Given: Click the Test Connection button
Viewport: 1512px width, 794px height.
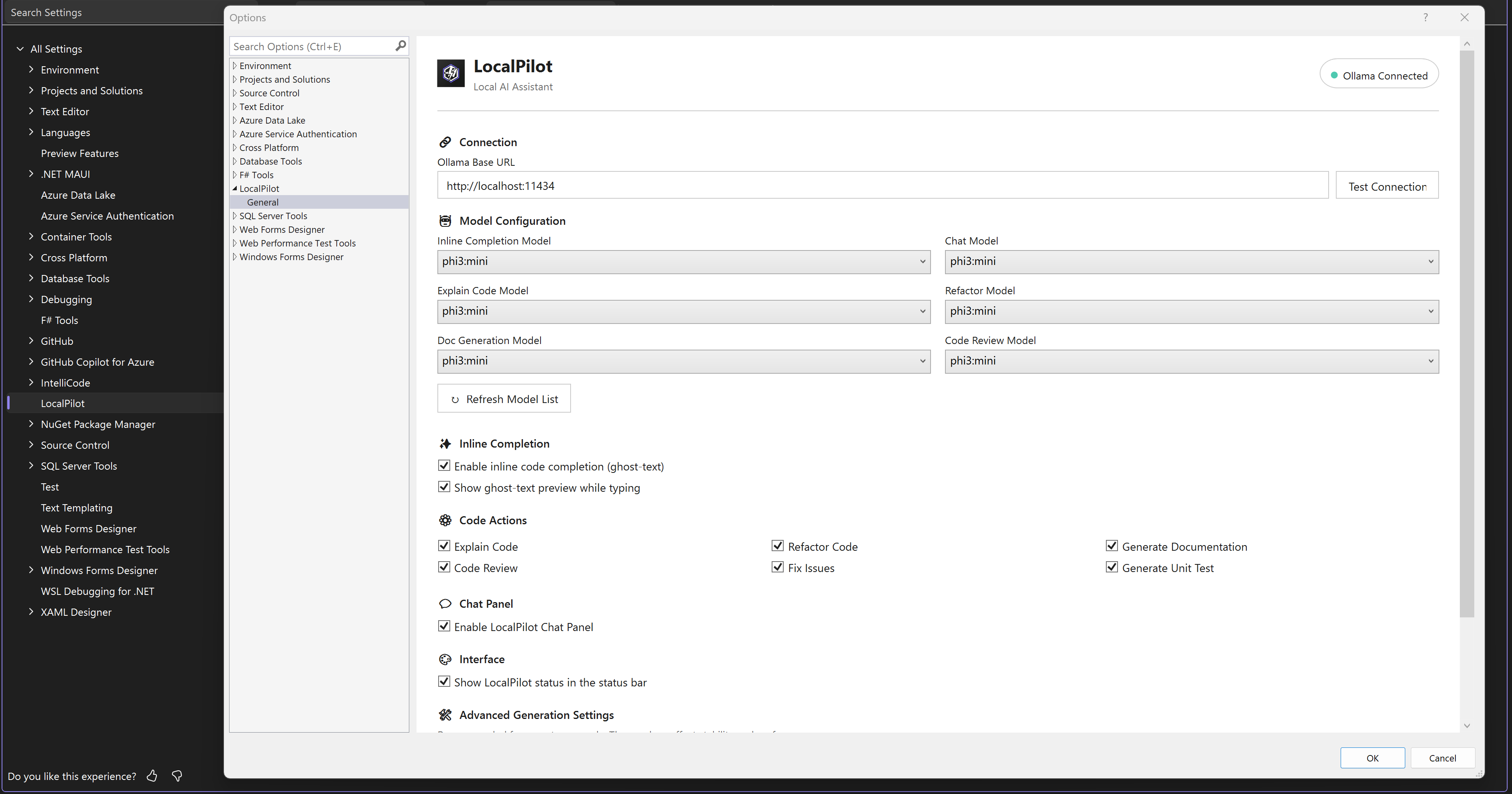Looking at the screenshot, I should pos(1386,186).
